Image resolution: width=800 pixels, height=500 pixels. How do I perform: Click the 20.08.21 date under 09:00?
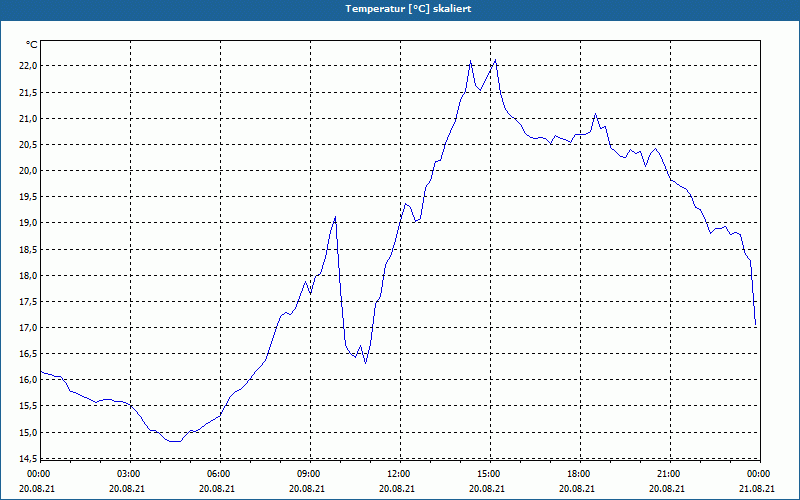[307, 488]
